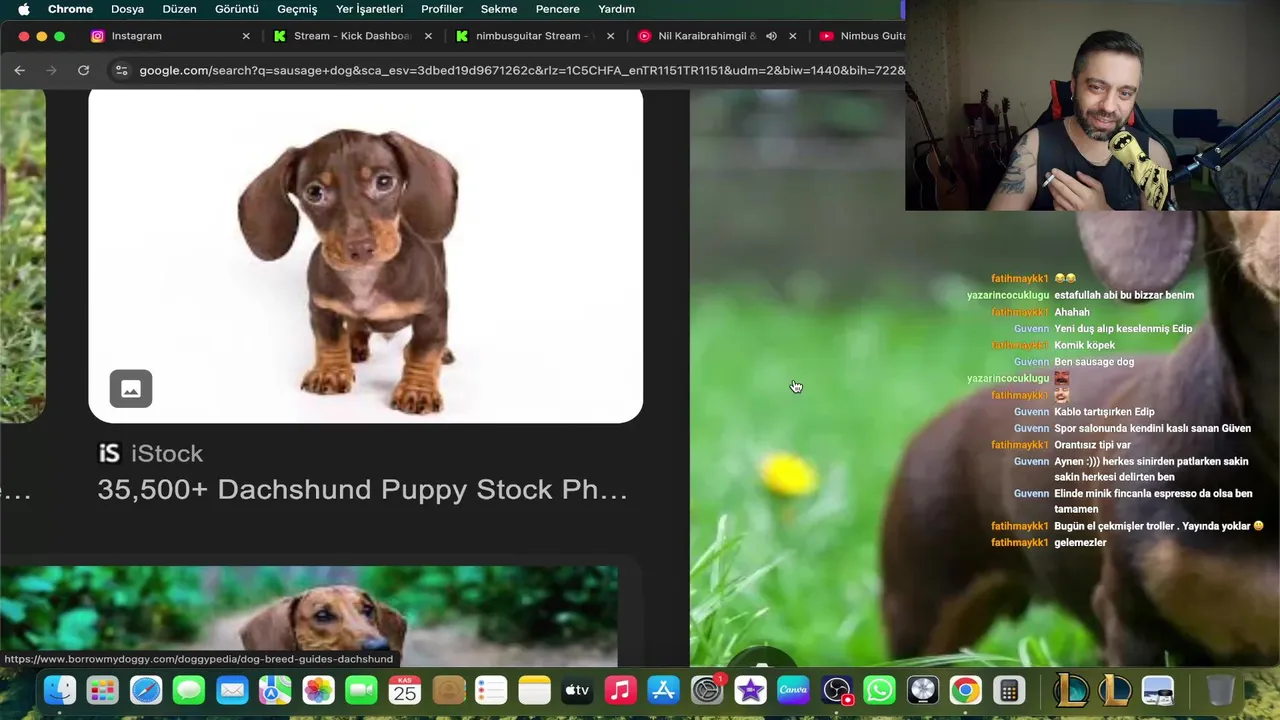The width and height of the screenshot is (1280, 720).
Task: Switch to Nil Karaibrahimgil tab
Action: click(x=707, y=36)
